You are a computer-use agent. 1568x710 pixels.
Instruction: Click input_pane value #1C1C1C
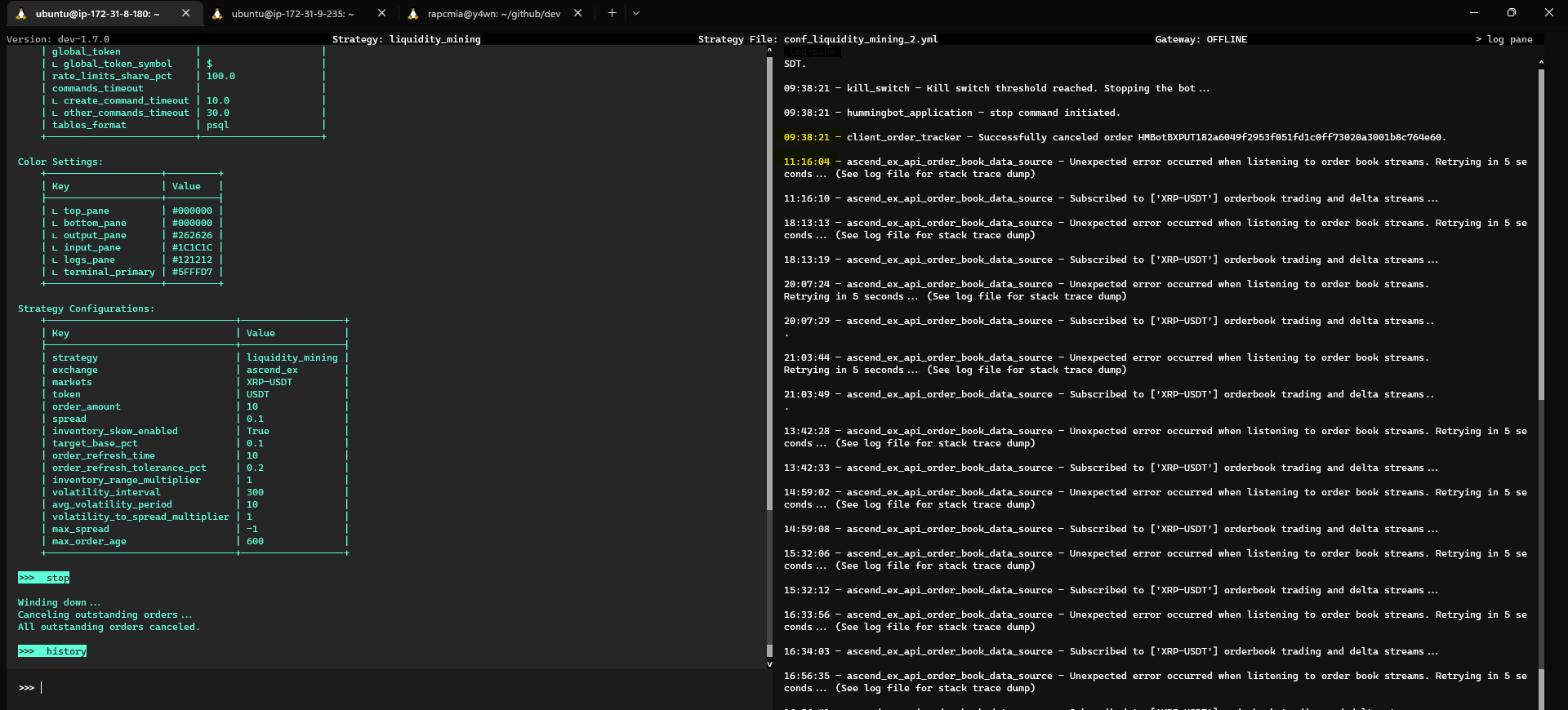192,247
